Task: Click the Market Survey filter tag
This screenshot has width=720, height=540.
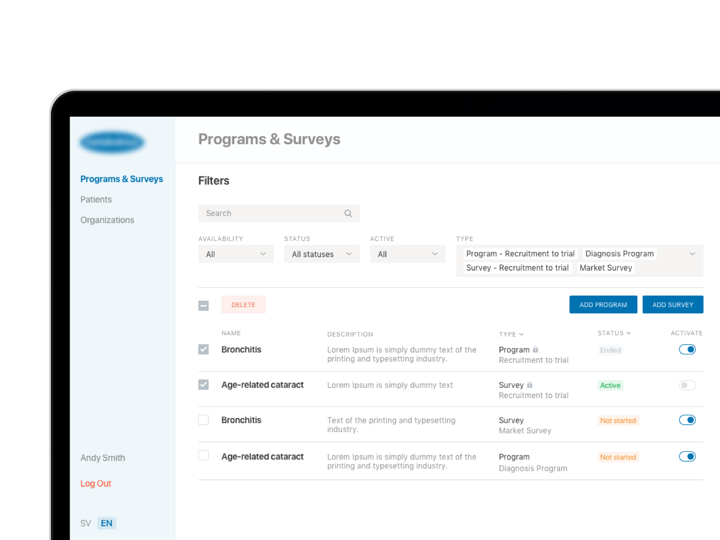Action: pyautogui.click(x=606, y=268)
